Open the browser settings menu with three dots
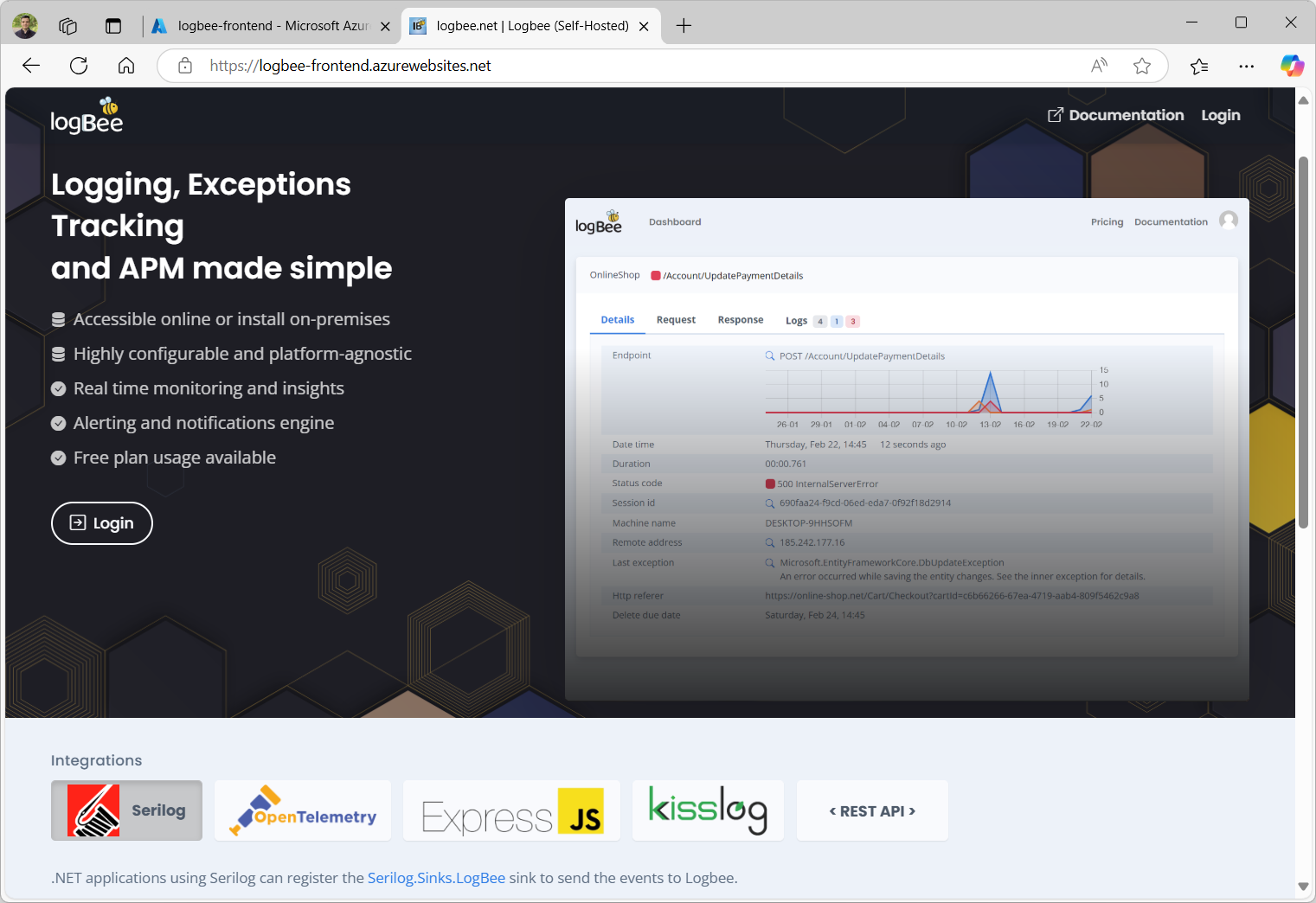This screenshot has width=1316, height=903. [1246, 65]
